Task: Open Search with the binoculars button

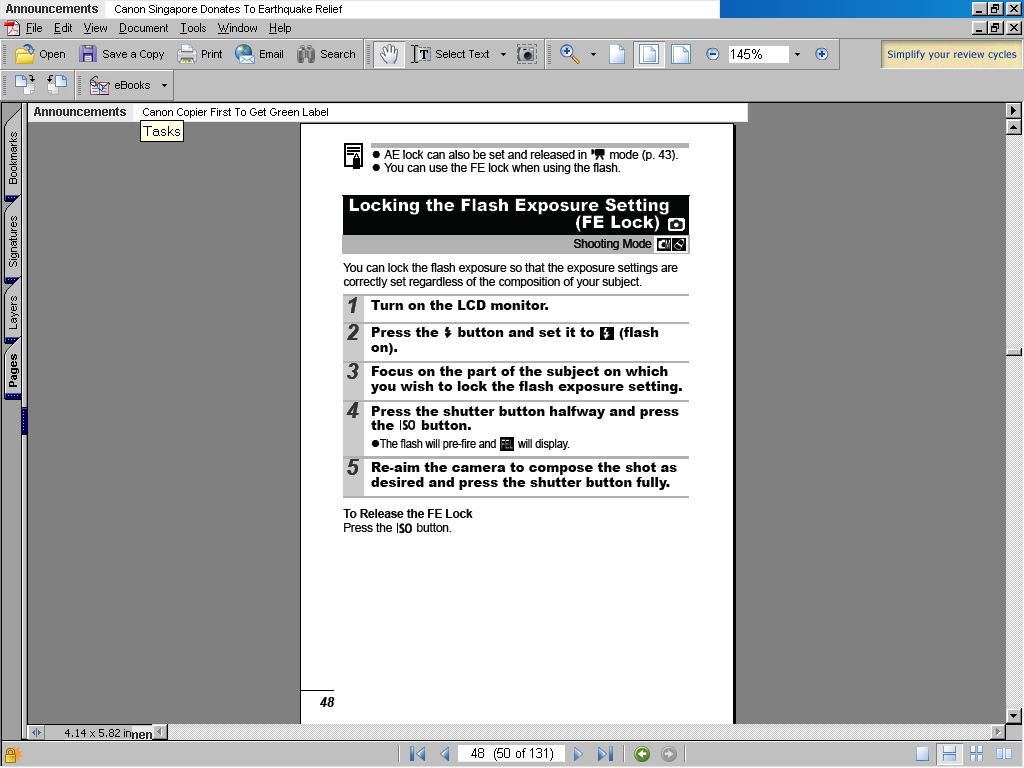Action: point(326,54)
